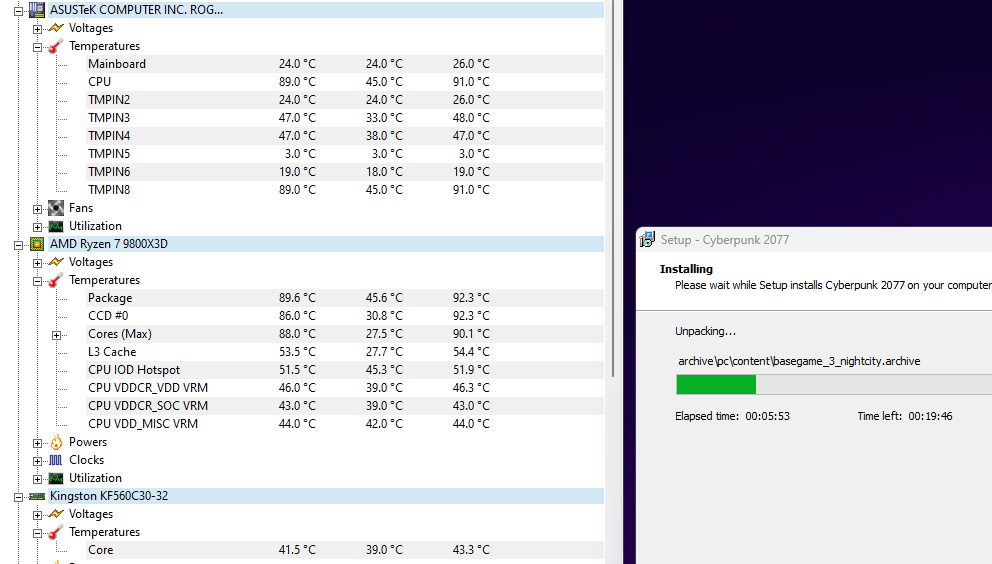Screen dimensions: 992x564
Task: Click the thermometer icon under AMD Ryzen Temperatures
Action: [56, 280]
